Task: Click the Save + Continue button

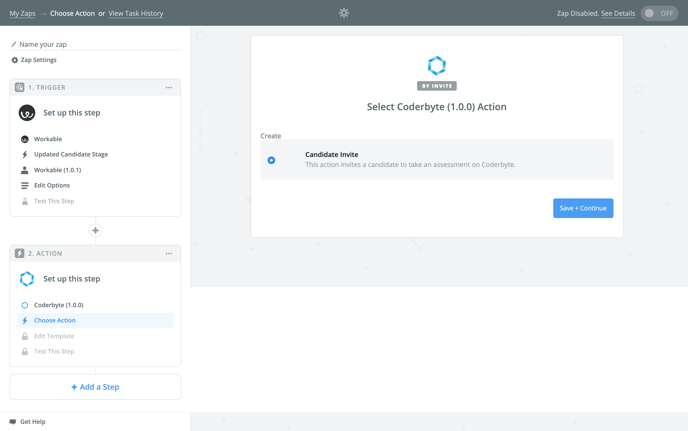Action: click(583, 208)
